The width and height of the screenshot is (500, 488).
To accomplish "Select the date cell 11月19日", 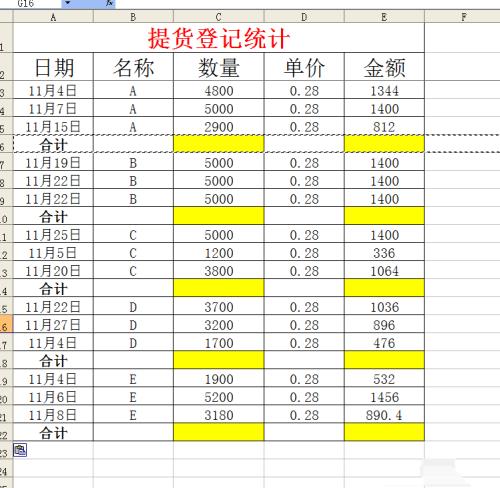I will pyautogui.click(x=53, y=162).
